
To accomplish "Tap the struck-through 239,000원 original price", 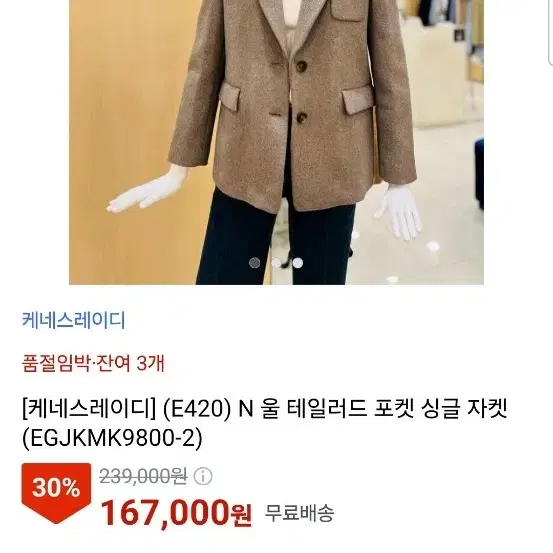I will tap(143, 477).
